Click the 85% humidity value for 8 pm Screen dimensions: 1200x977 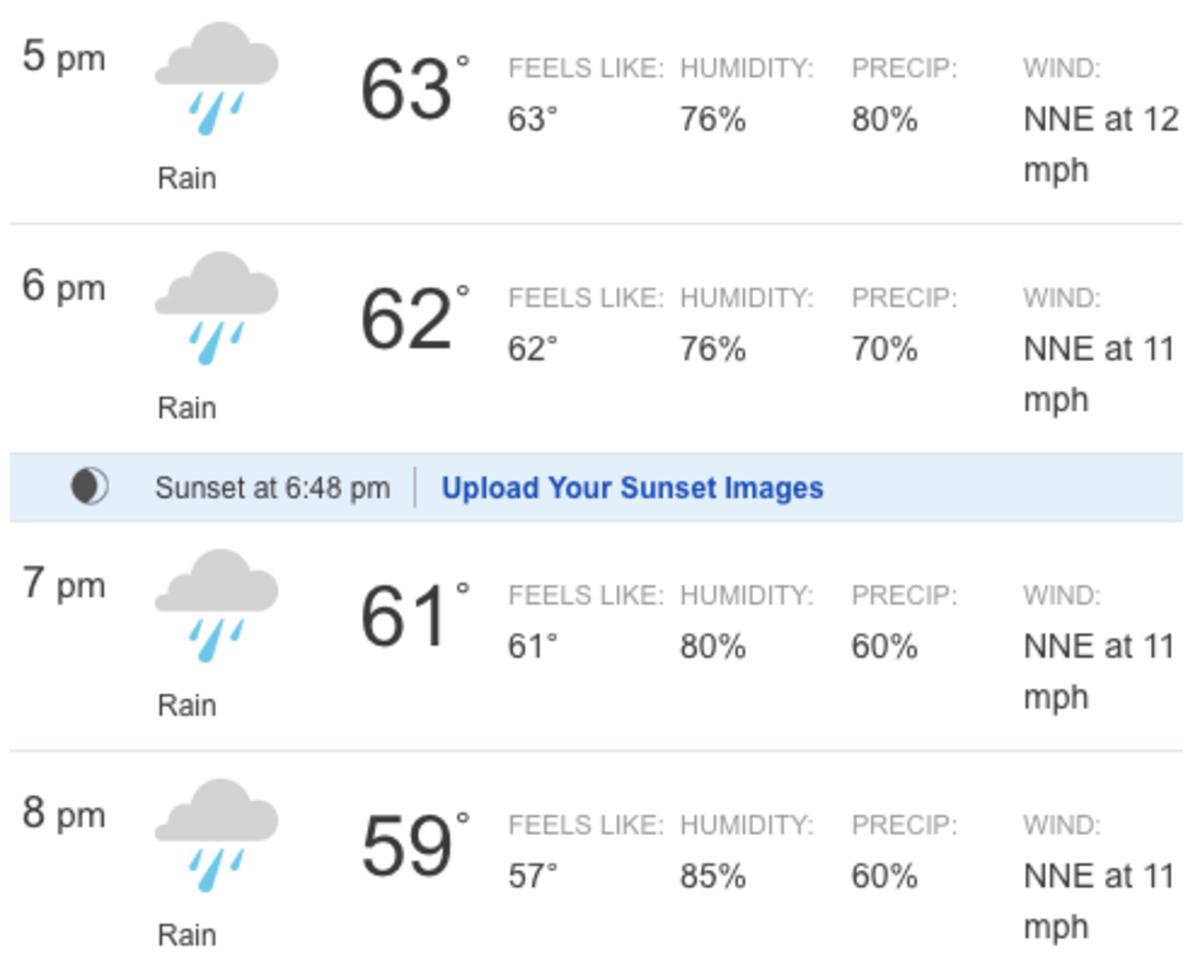click(715, 876)
